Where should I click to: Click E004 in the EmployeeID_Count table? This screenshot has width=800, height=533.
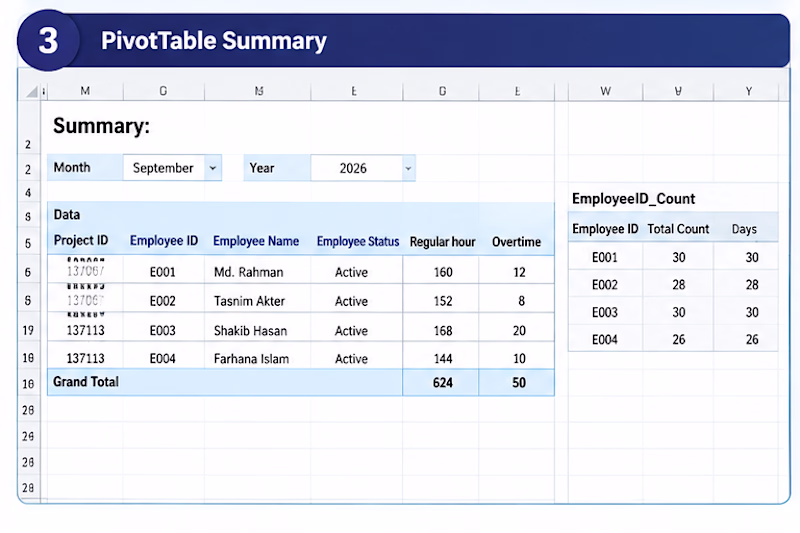(605, 339)
